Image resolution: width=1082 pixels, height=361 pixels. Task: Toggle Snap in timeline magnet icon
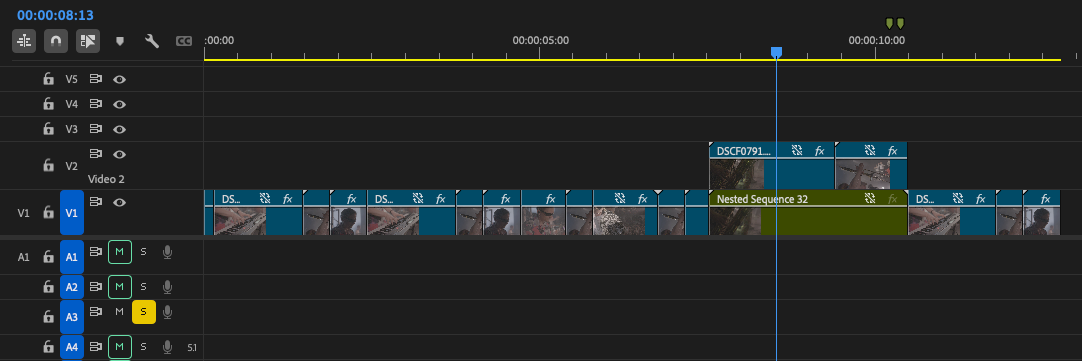[56, 41]
